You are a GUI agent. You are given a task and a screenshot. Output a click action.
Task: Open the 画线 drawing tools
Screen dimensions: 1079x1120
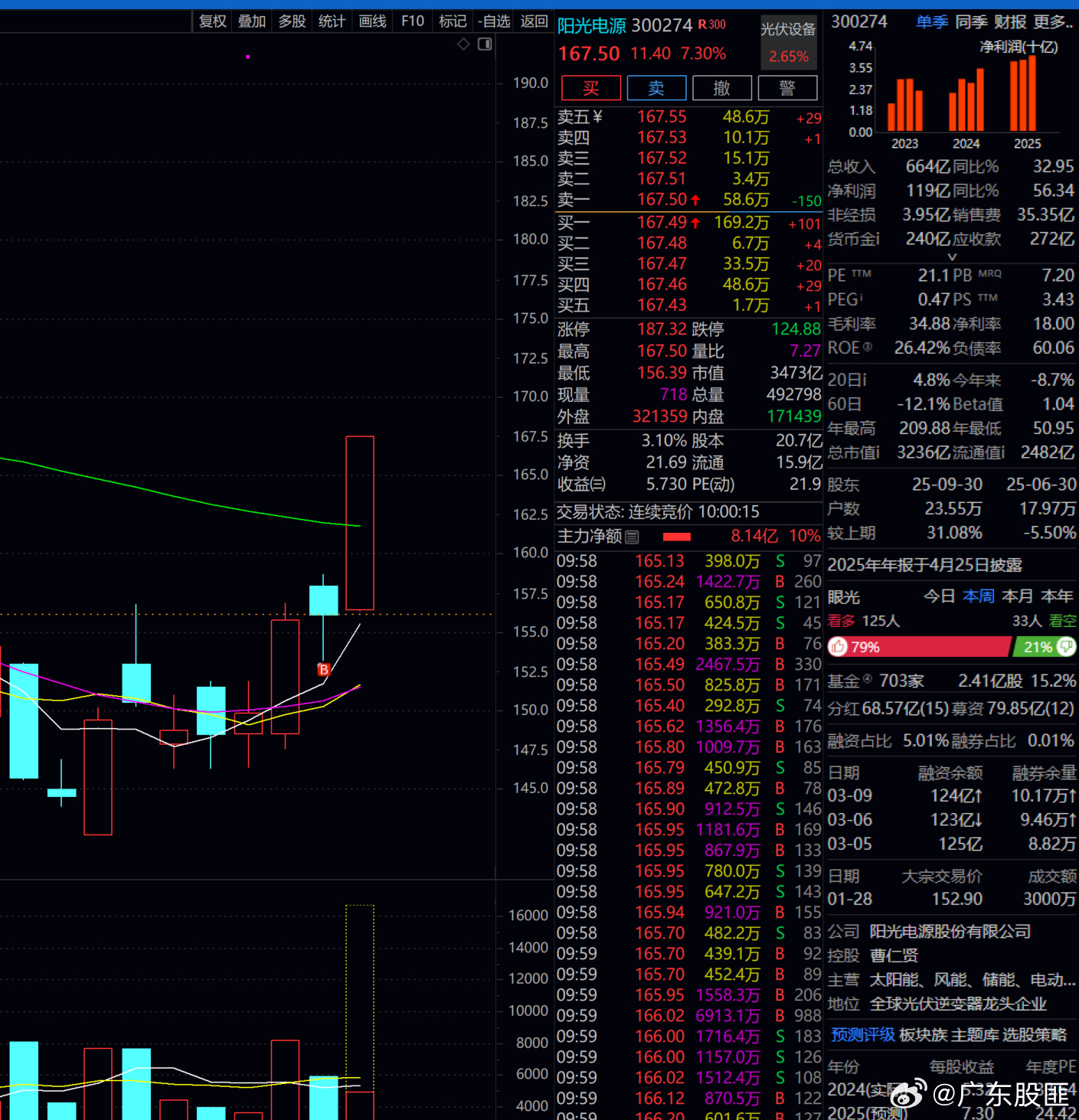point(373,21)
